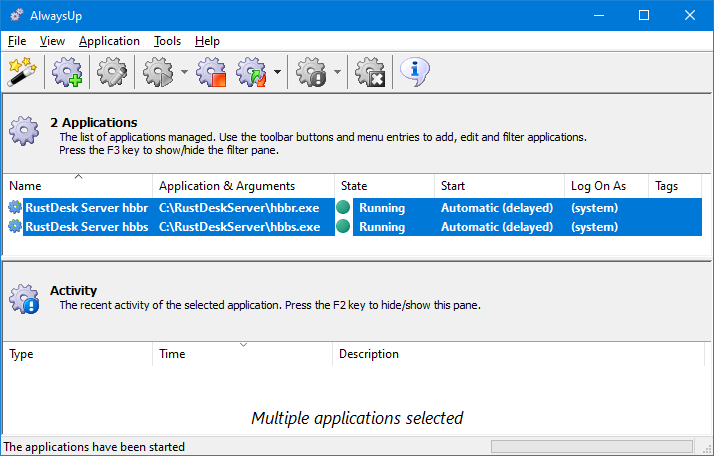Sort by State column header
This screenshot has height=456, width=714.
[x=384, y=186]
